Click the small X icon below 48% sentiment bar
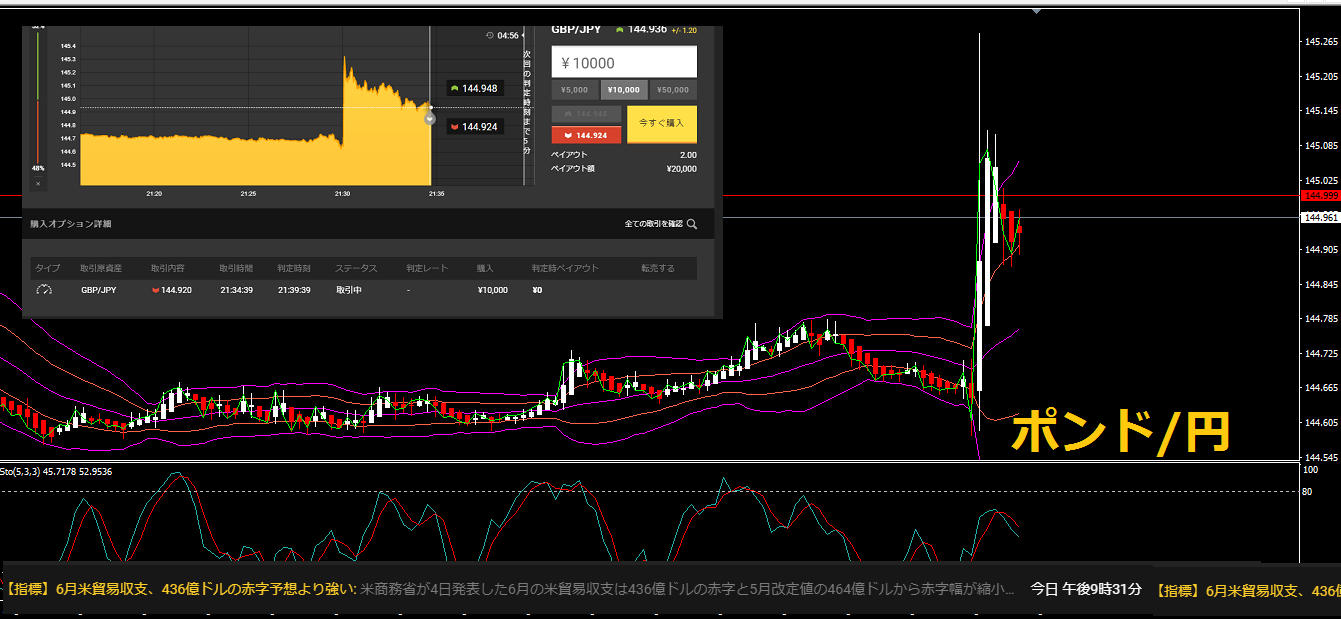The width and height of the screenshot is (1341, 619). 38,183
